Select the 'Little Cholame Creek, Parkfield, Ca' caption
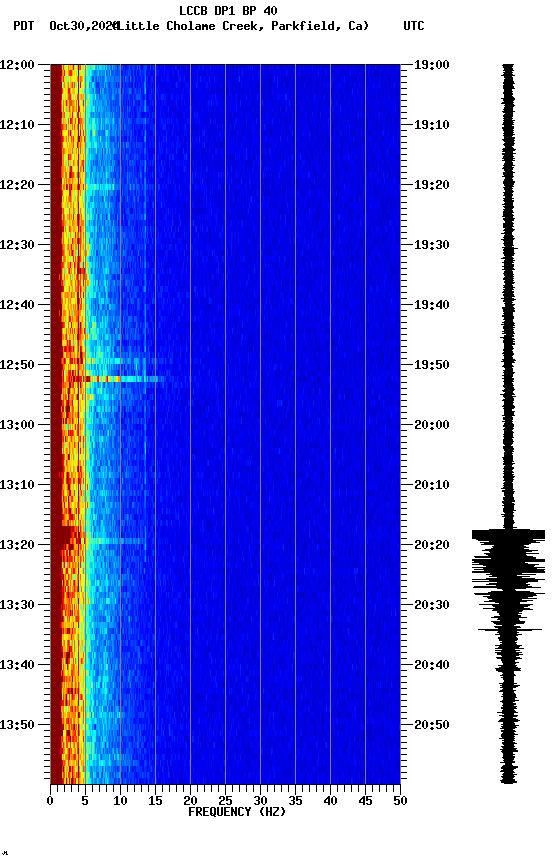Image resolution: width=552 pixels, height=864 pixels. [x=243, y=26]
